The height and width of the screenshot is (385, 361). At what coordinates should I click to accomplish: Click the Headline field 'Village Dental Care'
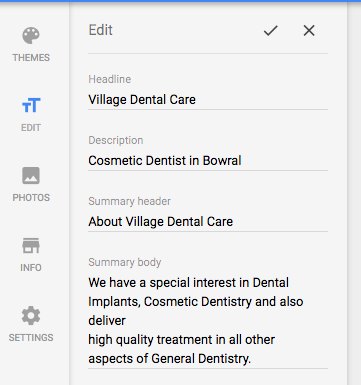(x=208, y=100)
